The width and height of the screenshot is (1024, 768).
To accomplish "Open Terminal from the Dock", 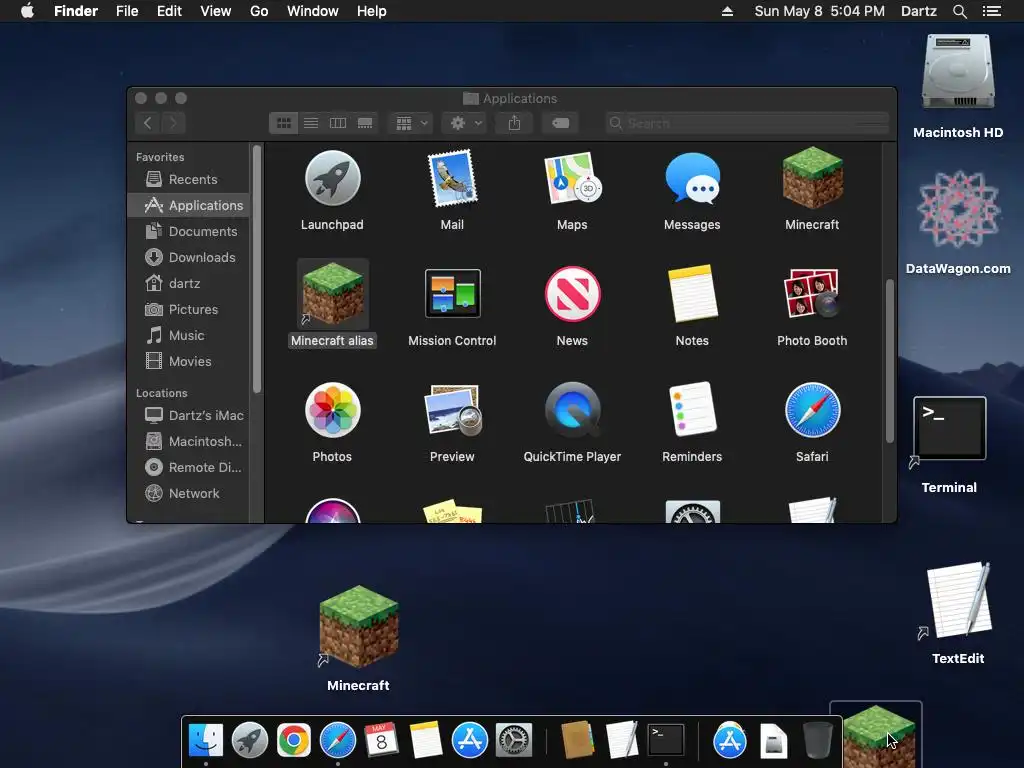I will [665, 740].
